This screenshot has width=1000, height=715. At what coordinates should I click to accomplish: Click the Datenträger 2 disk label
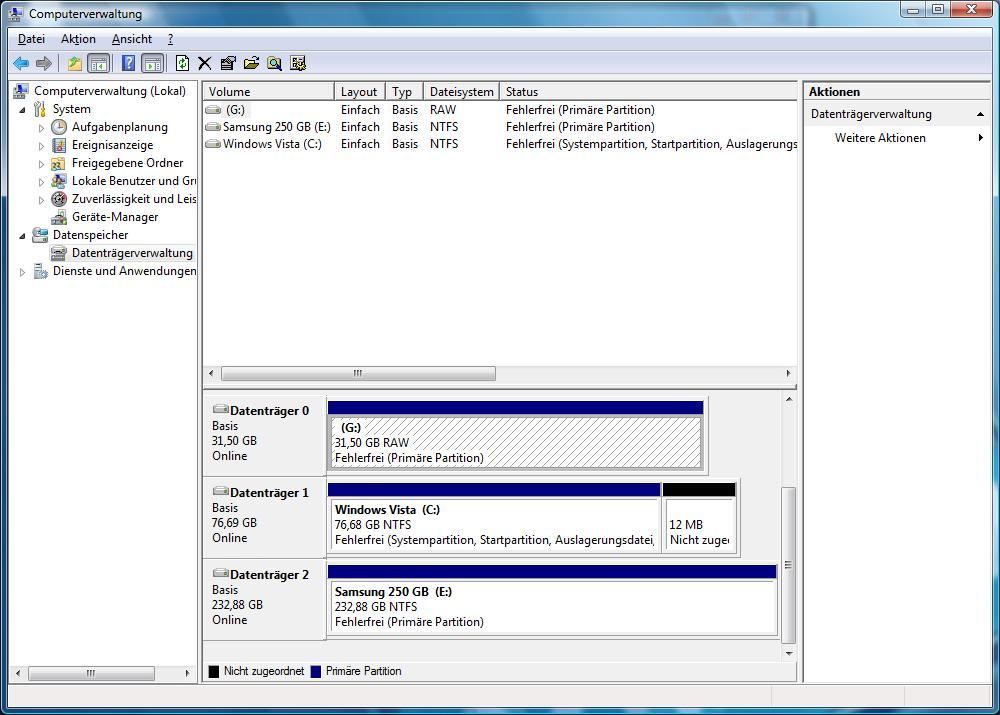tap(269, 575)
